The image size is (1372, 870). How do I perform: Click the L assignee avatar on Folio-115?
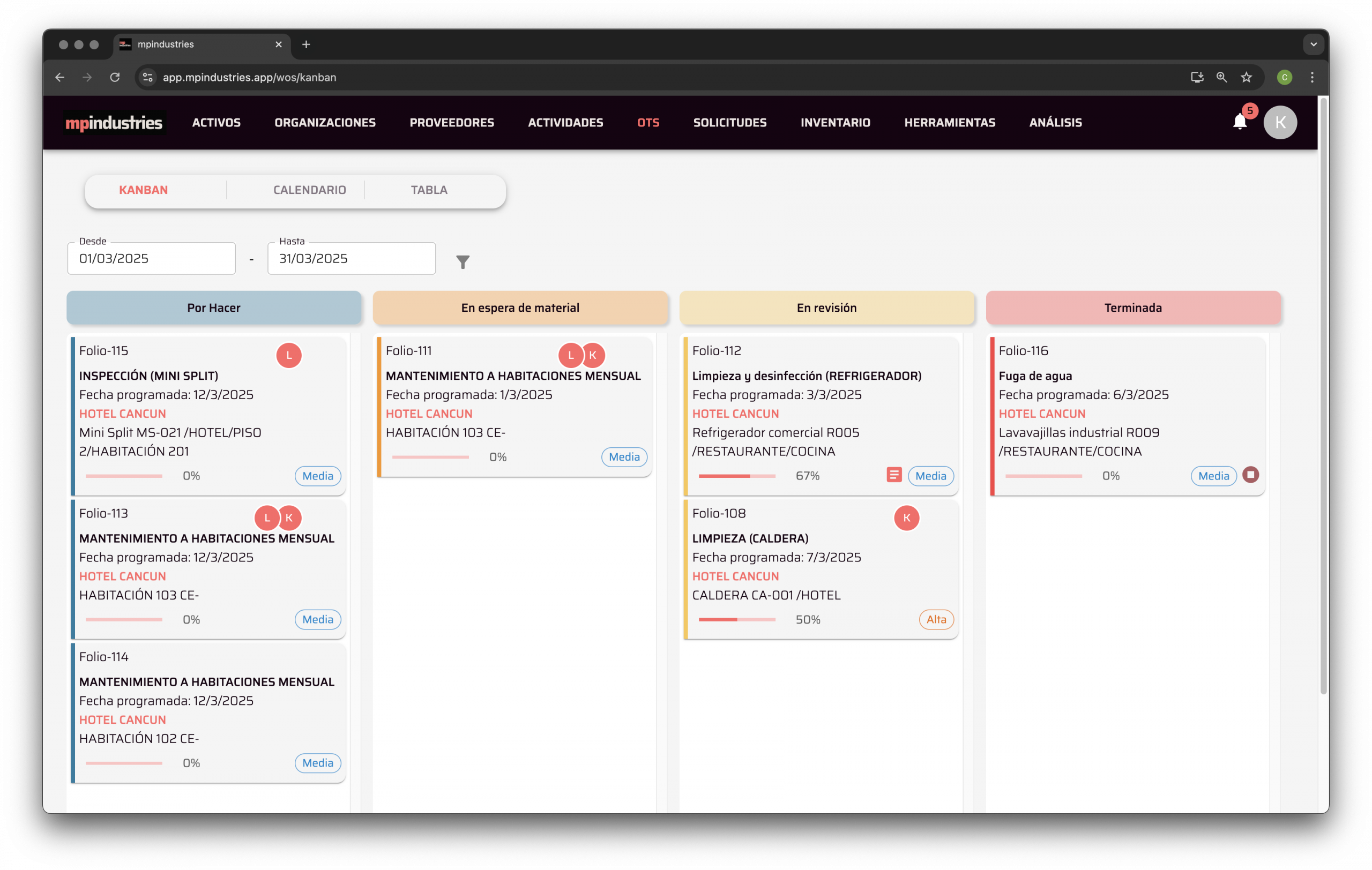tap(289, 355)
